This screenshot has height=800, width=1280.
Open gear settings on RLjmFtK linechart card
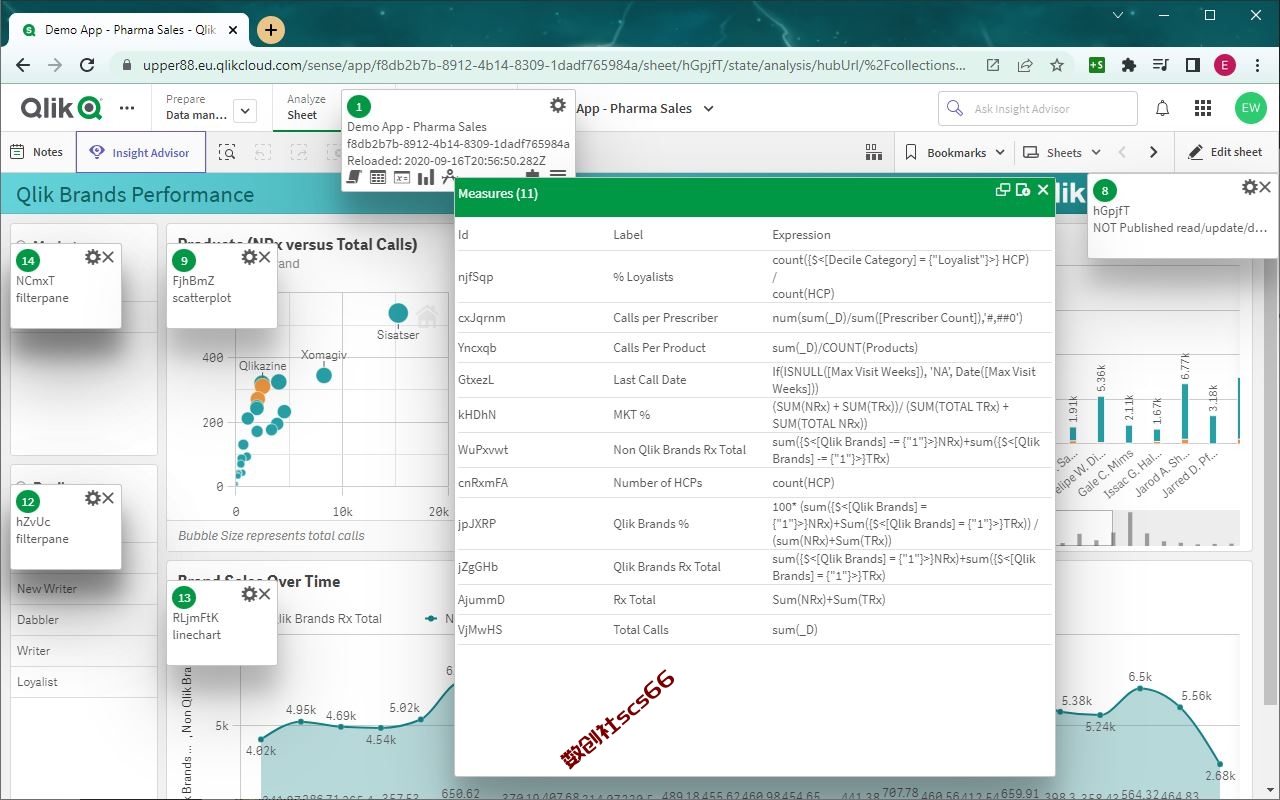250,594
